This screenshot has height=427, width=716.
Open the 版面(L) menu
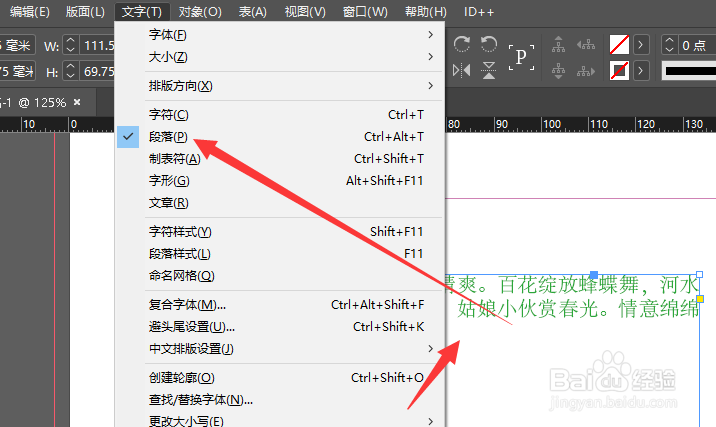tap(85, 11)
